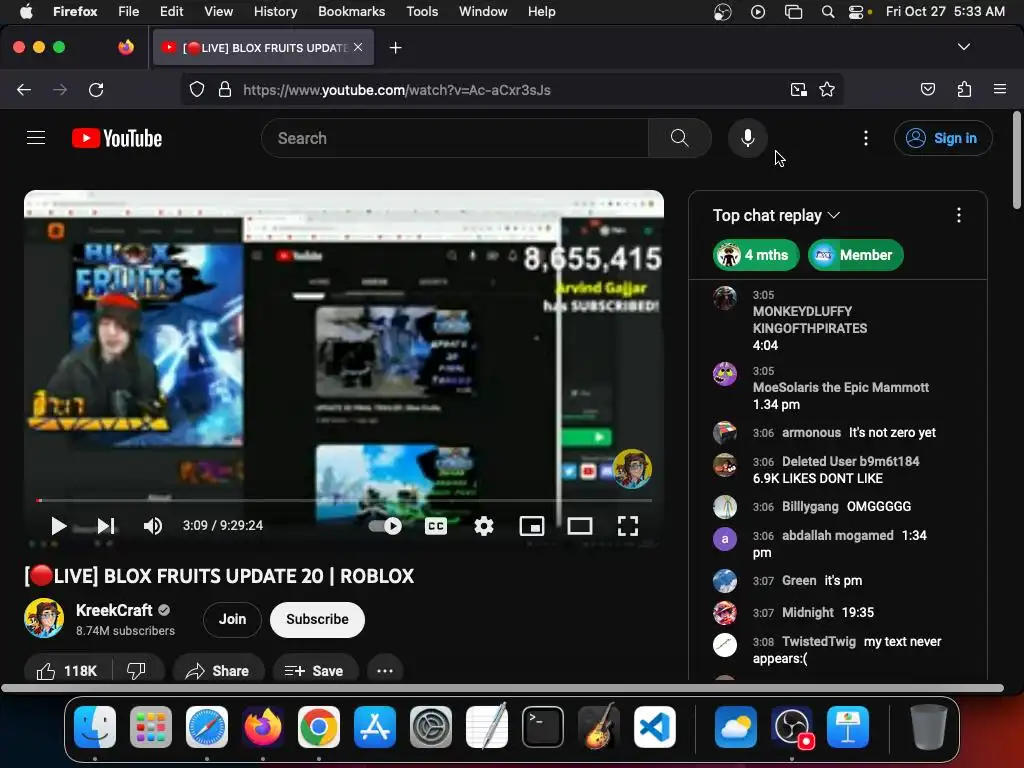Open the KreekCraft channel name link
This screenshot has width=1024, height=768.
(x=114, y=610)
